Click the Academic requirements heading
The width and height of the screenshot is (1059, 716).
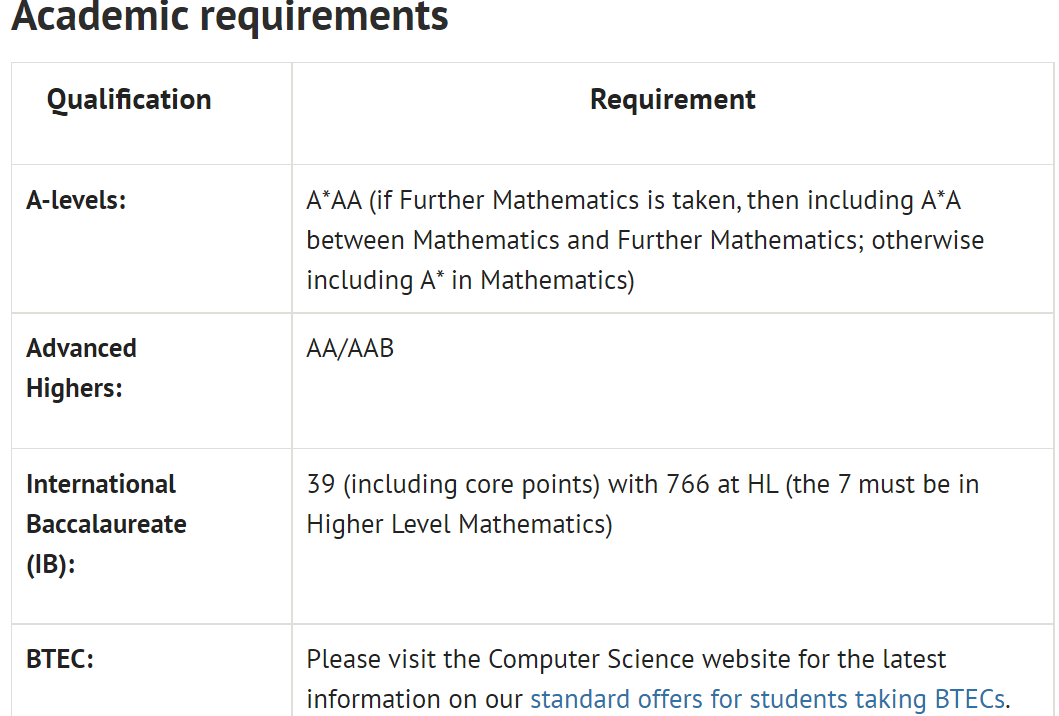tap(230, 16)
